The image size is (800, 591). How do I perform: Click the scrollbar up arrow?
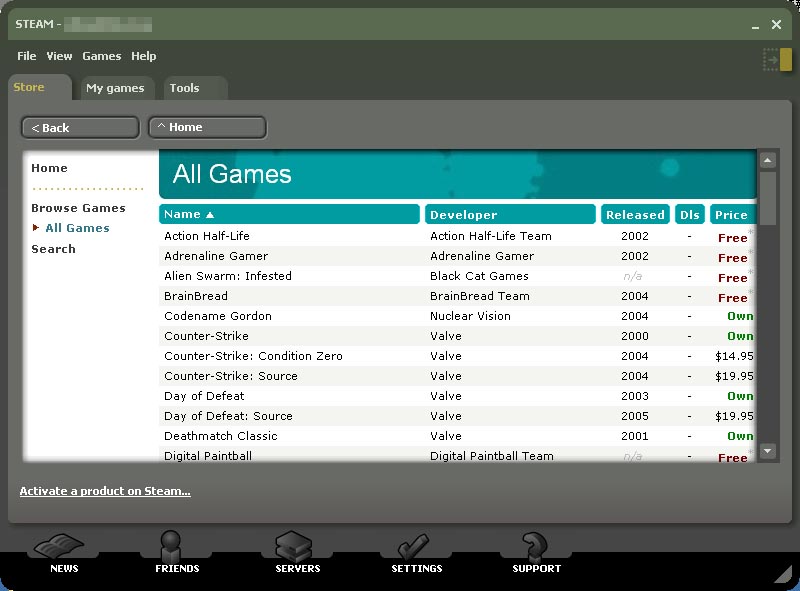click(768, 161)
